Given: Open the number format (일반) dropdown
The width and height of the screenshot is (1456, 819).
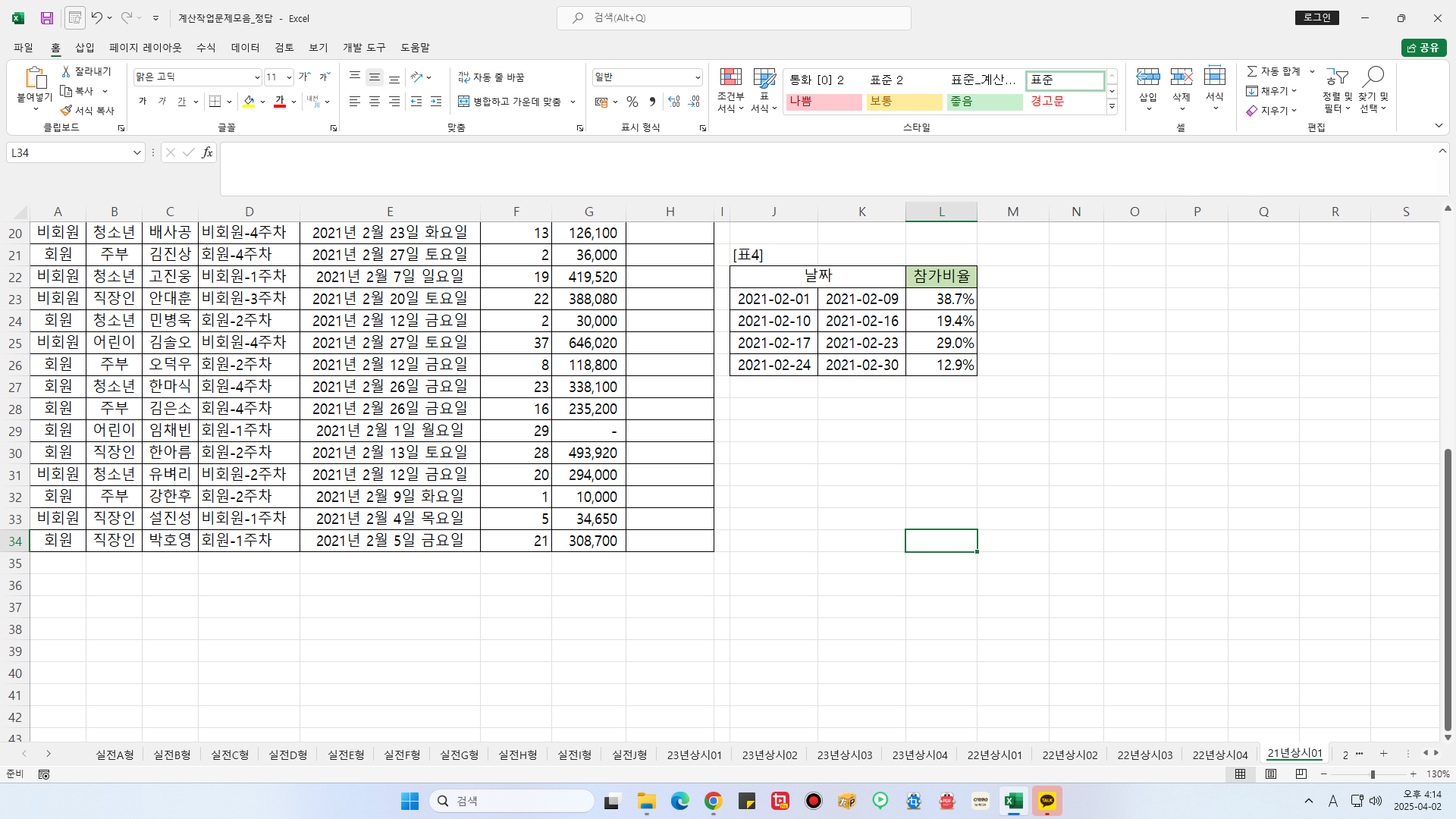Looking at the screenshot, I should point(697,77).
